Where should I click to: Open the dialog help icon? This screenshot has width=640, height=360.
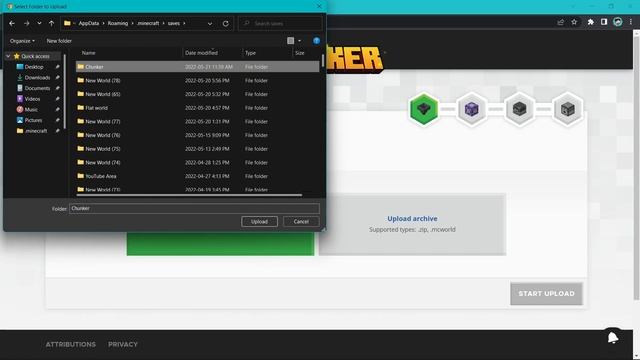[316, 41]
